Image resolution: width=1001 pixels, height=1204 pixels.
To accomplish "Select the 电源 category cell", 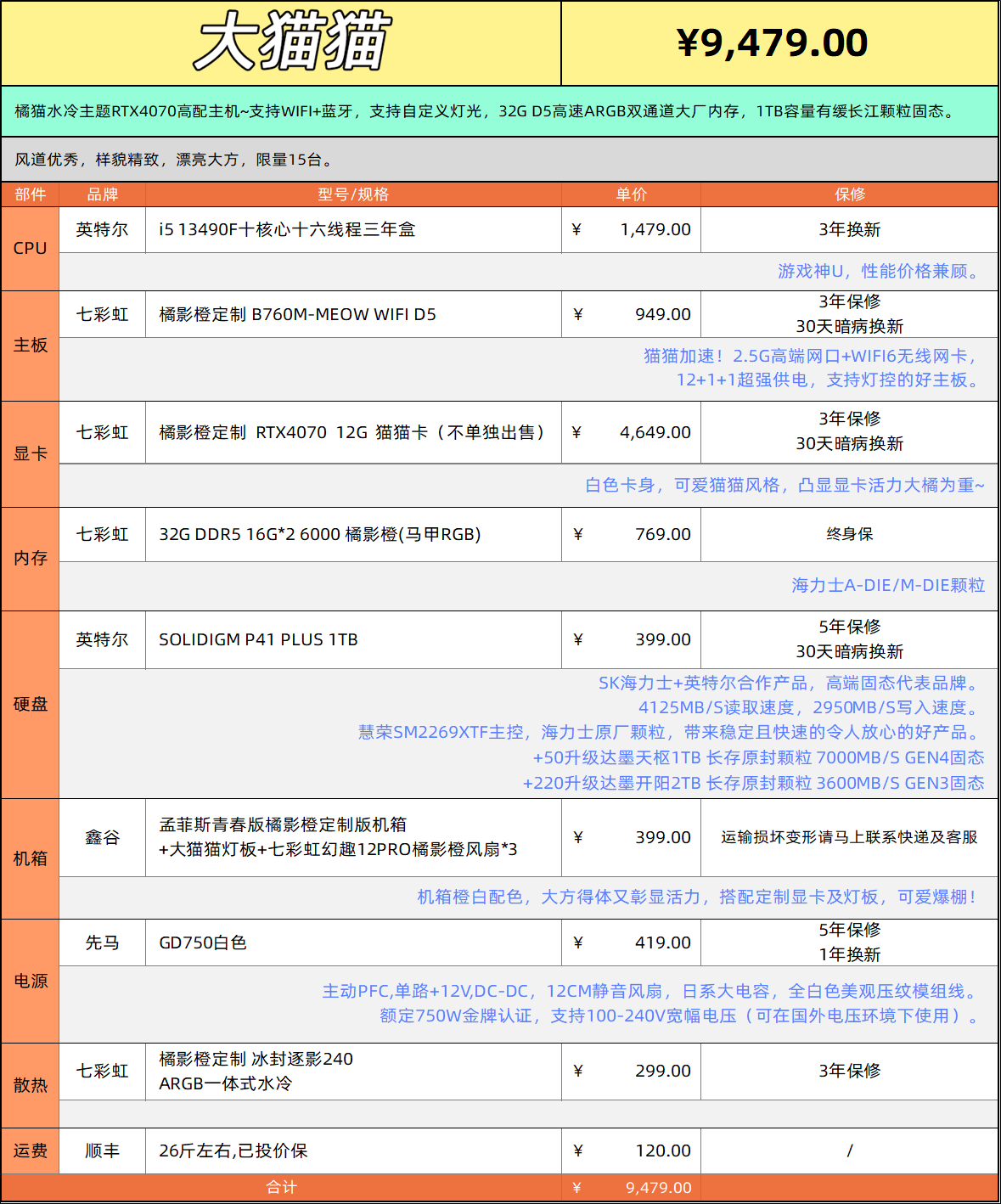I will point(30,981).
